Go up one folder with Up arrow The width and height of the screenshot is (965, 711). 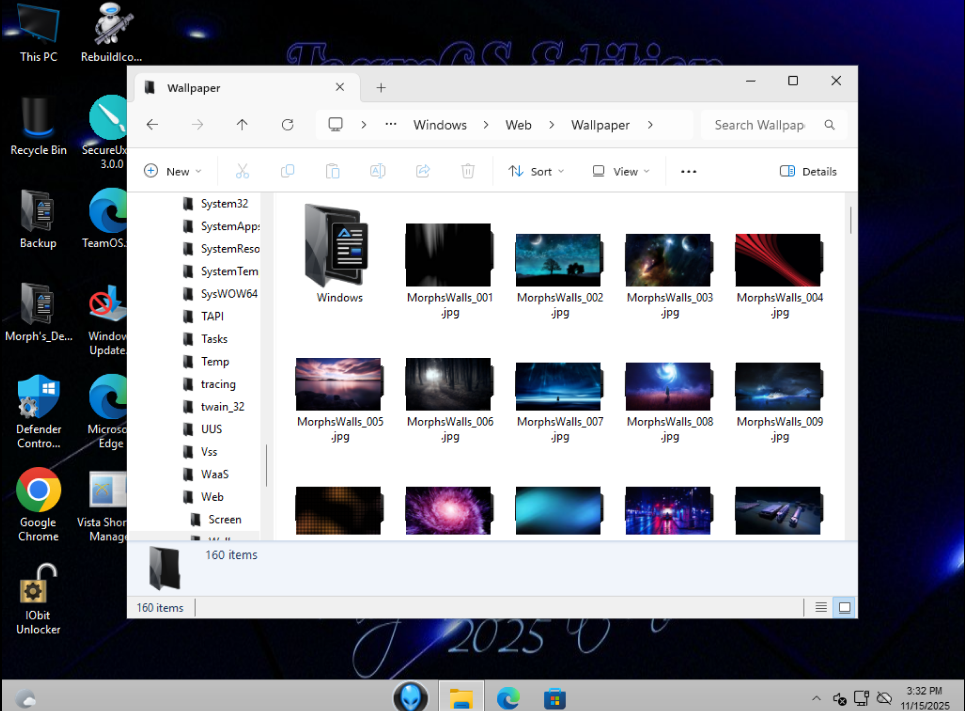click(x=242, y=125)
